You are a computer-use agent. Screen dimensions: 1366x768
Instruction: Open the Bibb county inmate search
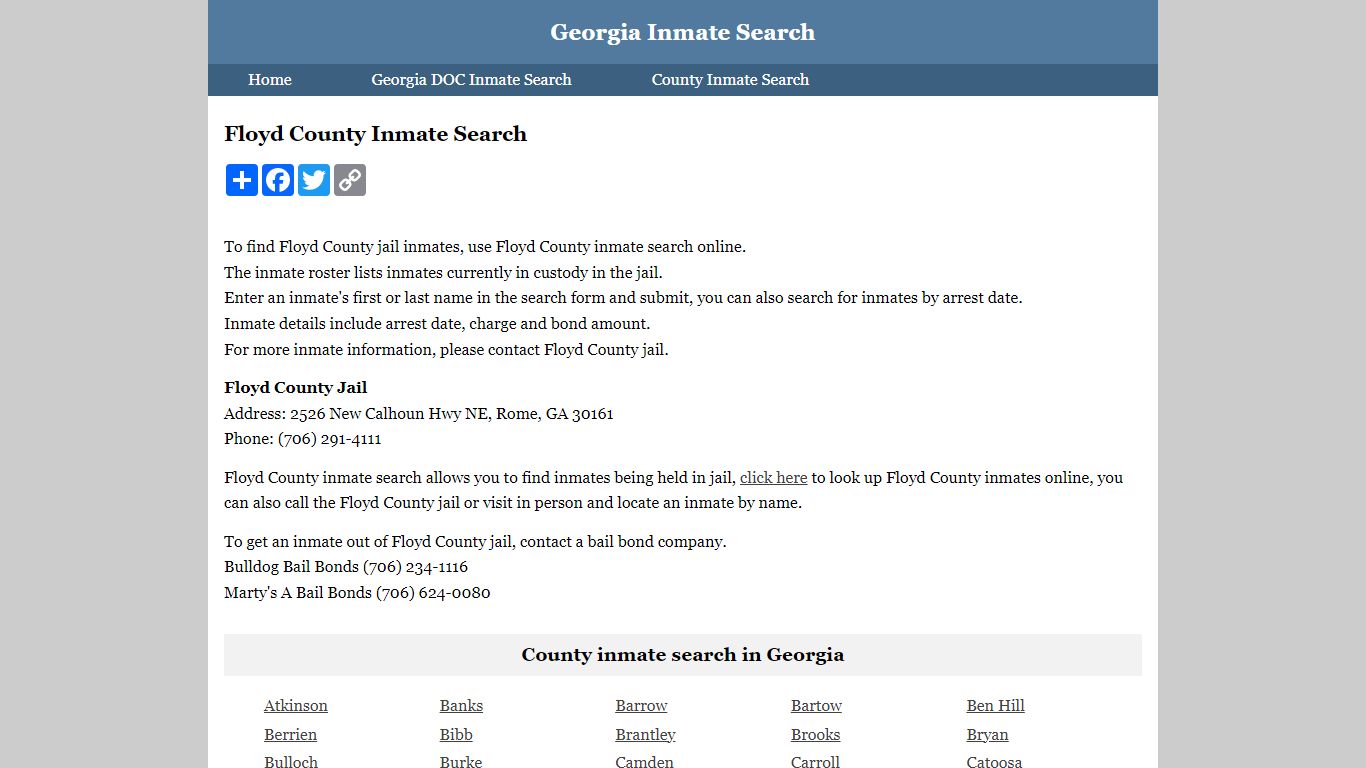456,734
